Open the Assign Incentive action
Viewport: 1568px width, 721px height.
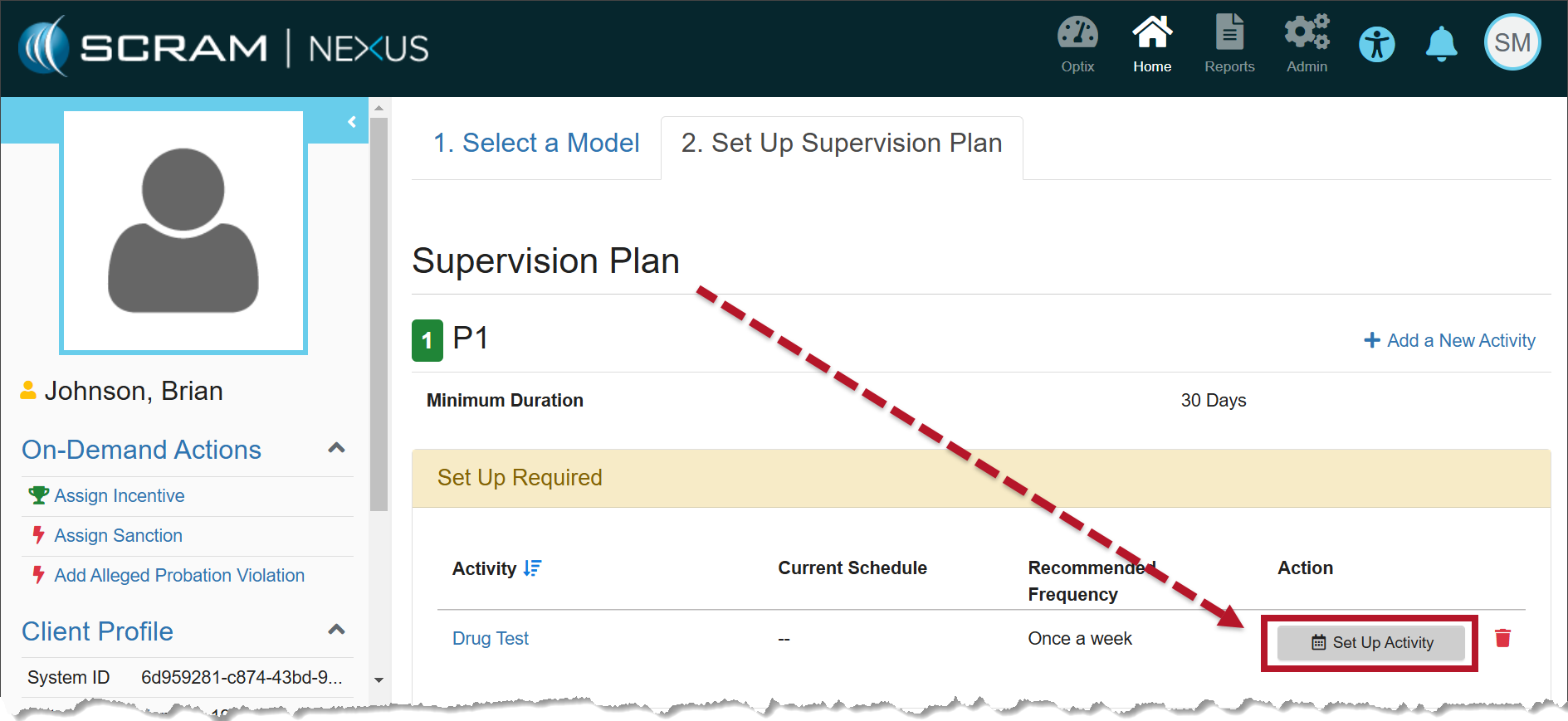pyautogui.click(x=120, y=496)
